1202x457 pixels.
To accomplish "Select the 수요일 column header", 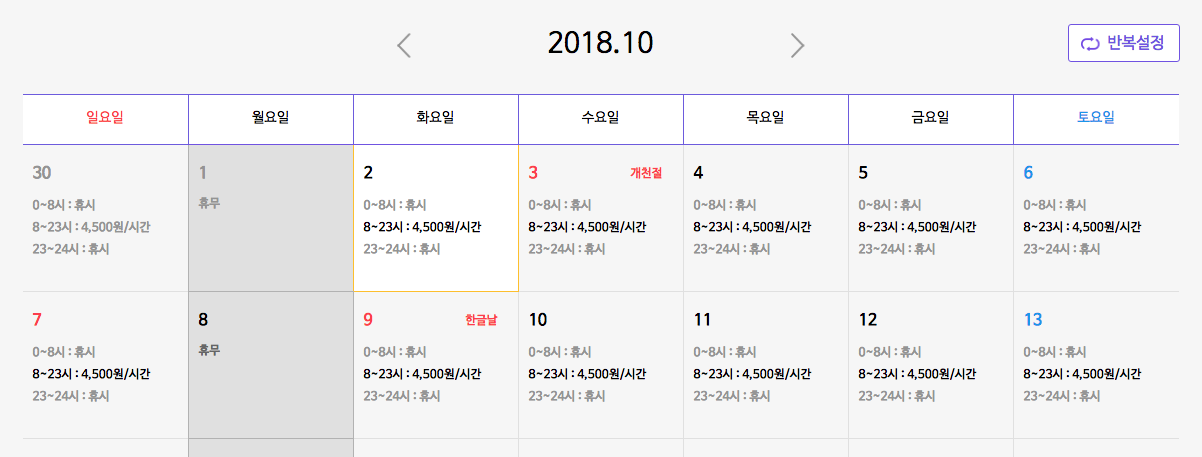I will (x=600, y=119).
